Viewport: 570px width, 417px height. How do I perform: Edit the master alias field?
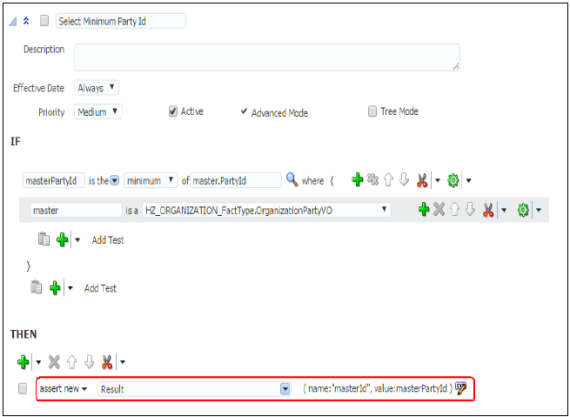[x=76, y=210]
